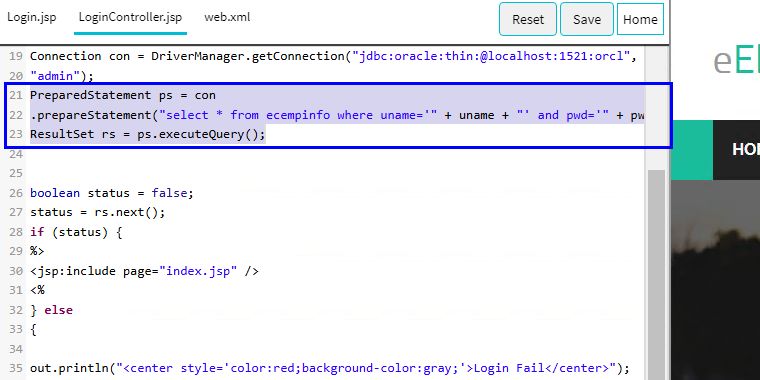
Task: Click the prepareStatement select query line
Action: (x=337, y=115)
